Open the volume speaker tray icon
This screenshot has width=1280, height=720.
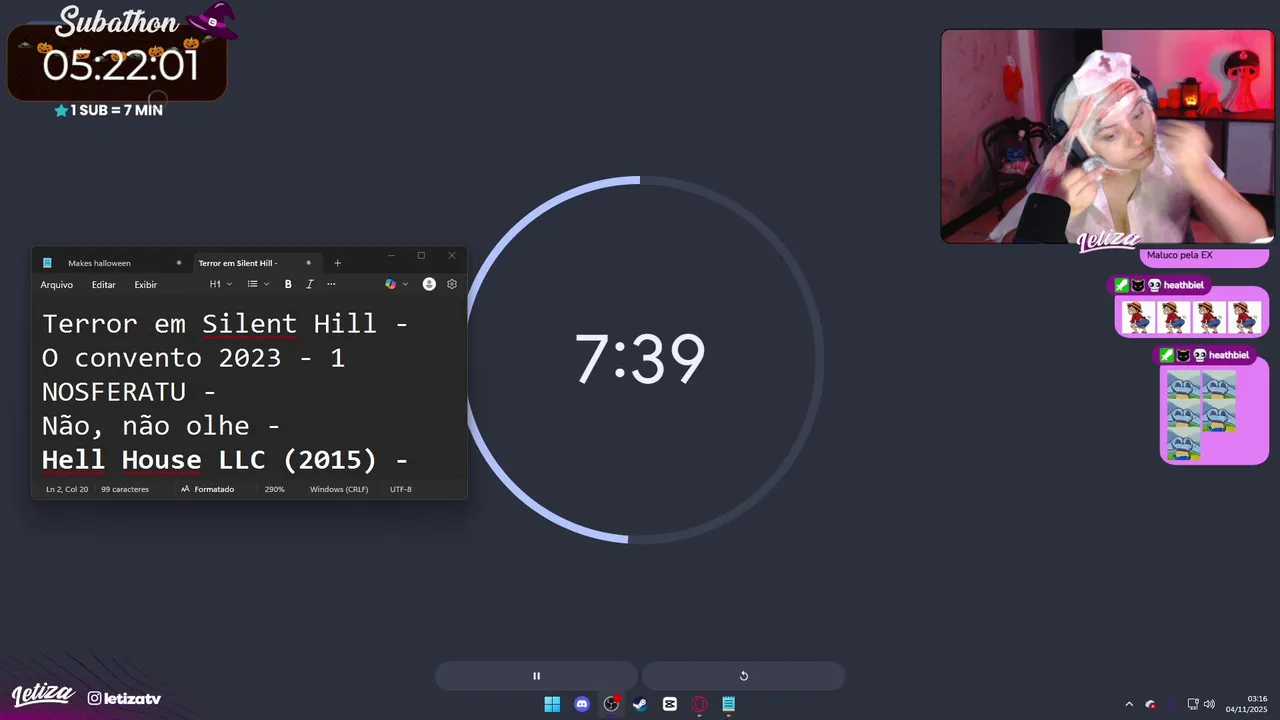click(1209, 704)
